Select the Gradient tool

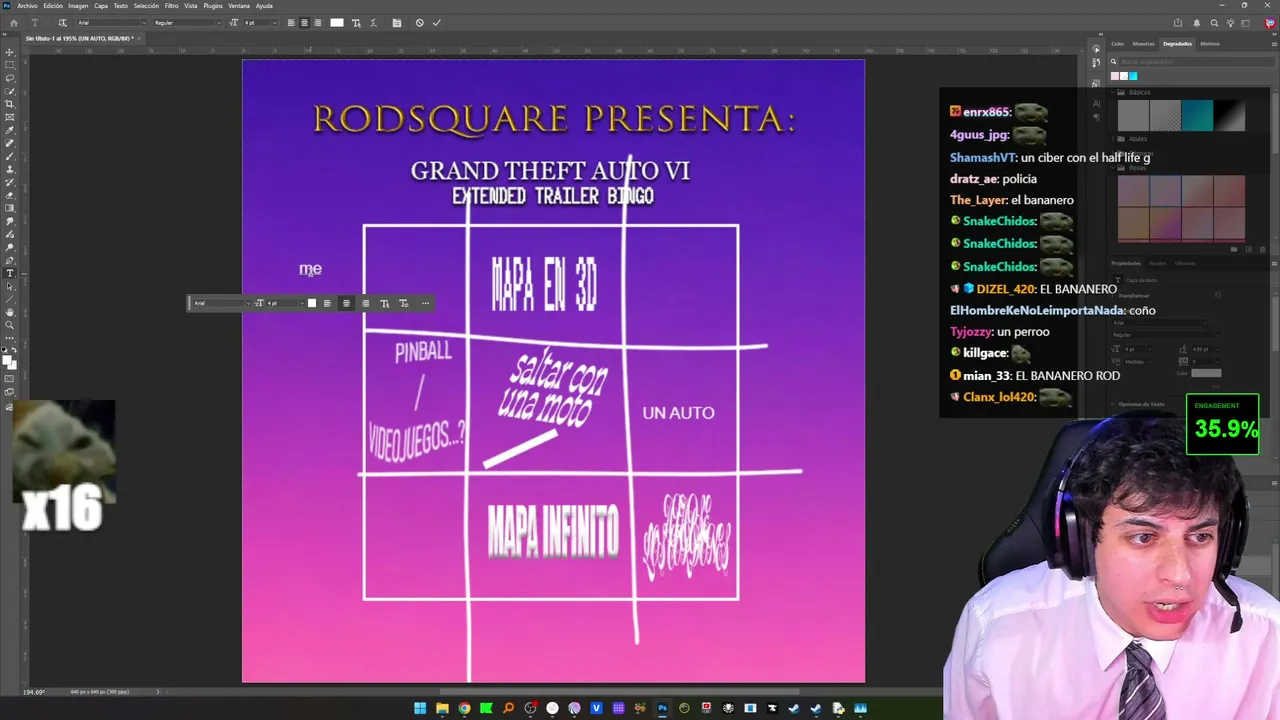click(x=10, y=208)
